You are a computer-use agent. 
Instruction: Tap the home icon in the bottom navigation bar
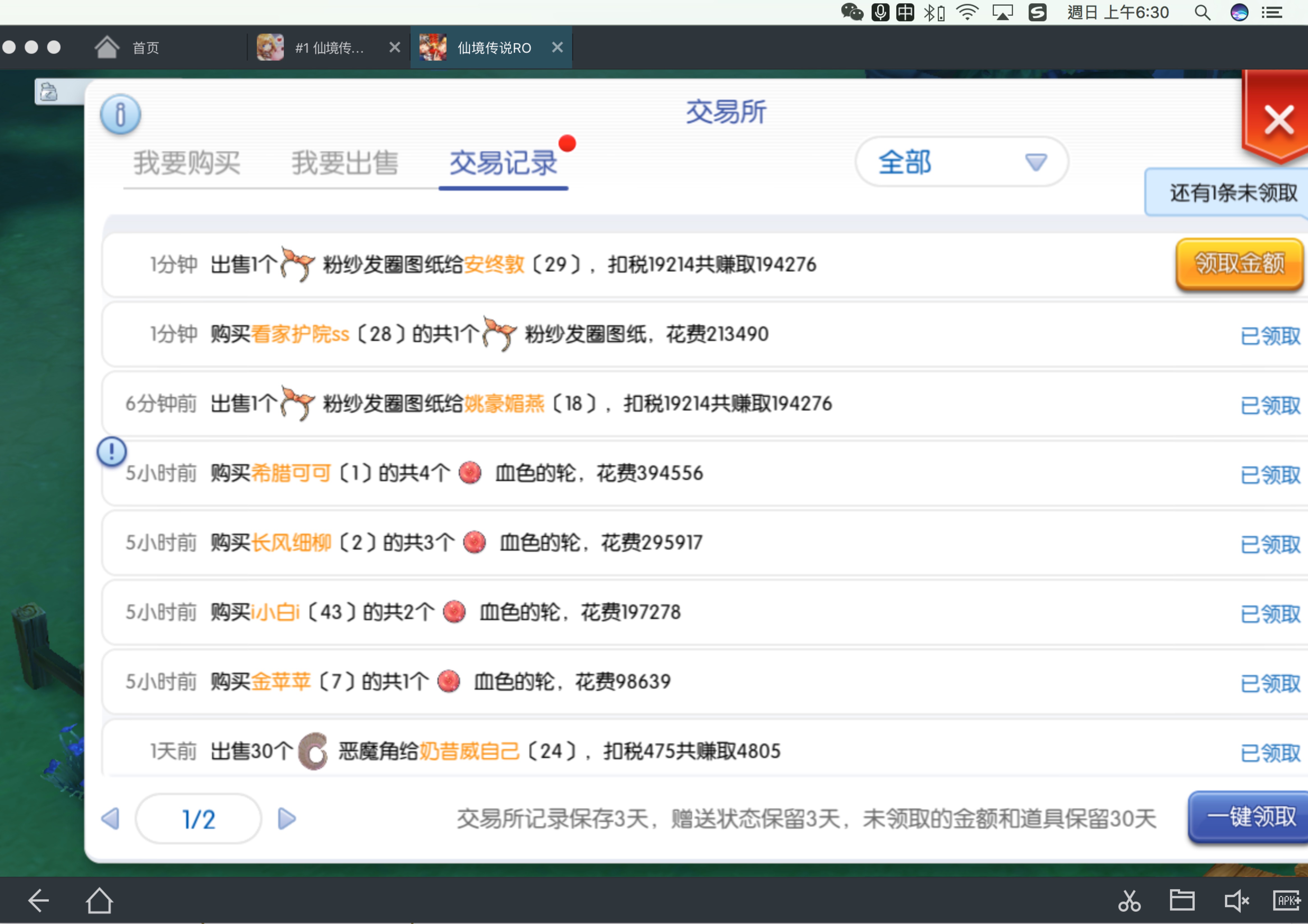coord(99,901)
